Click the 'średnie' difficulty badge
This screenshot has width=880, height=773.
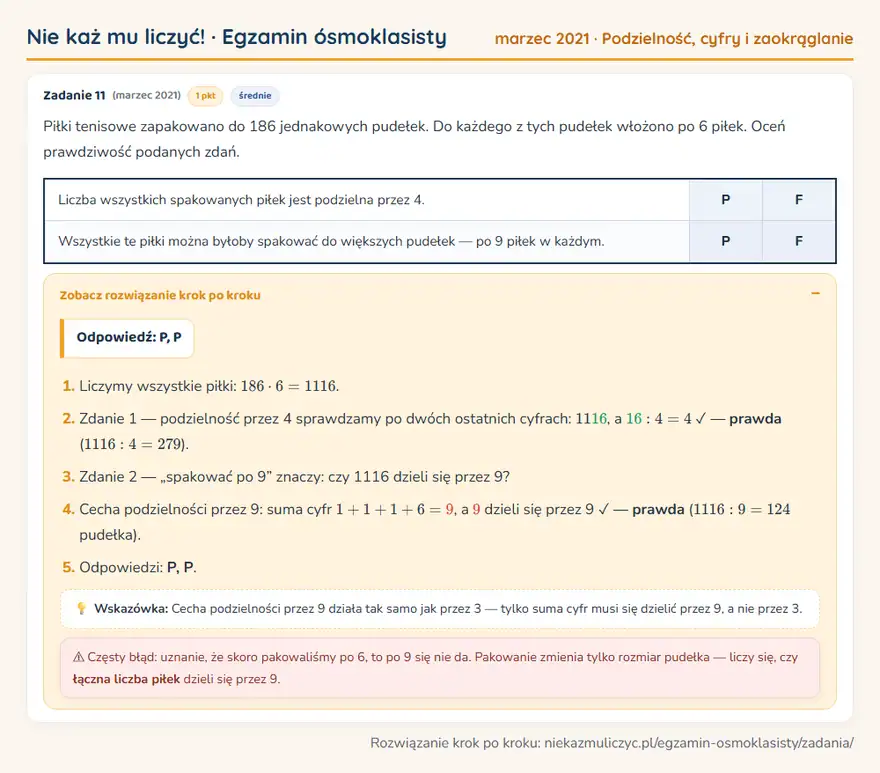(x=255, y=96)
